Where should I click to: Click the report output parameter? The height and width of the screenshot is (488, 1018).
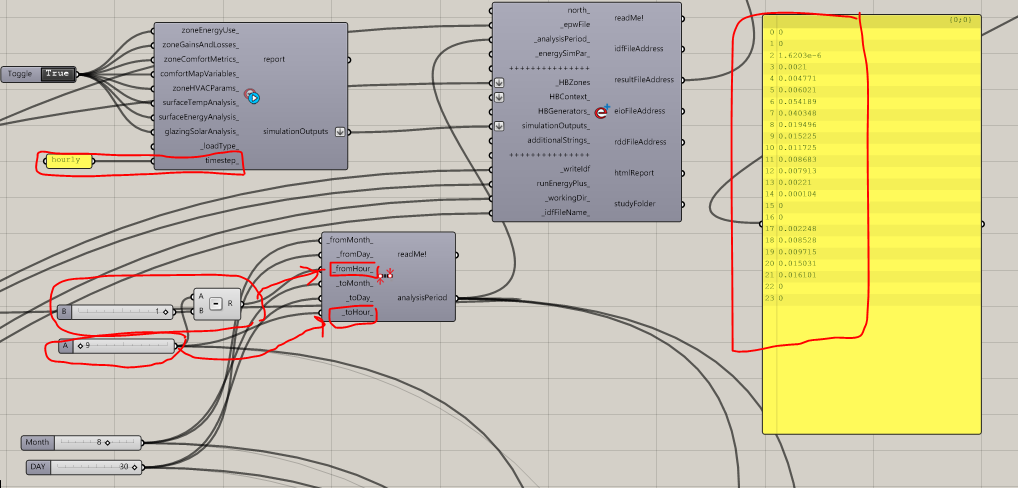(274, 59)
